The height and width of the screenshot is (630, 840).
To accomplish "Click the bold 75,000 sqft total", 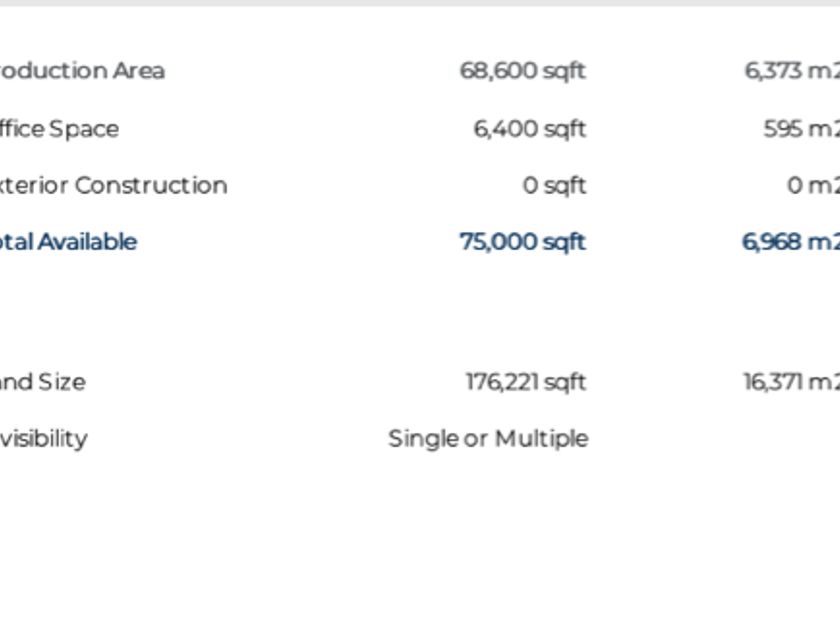I will [522, 242].
